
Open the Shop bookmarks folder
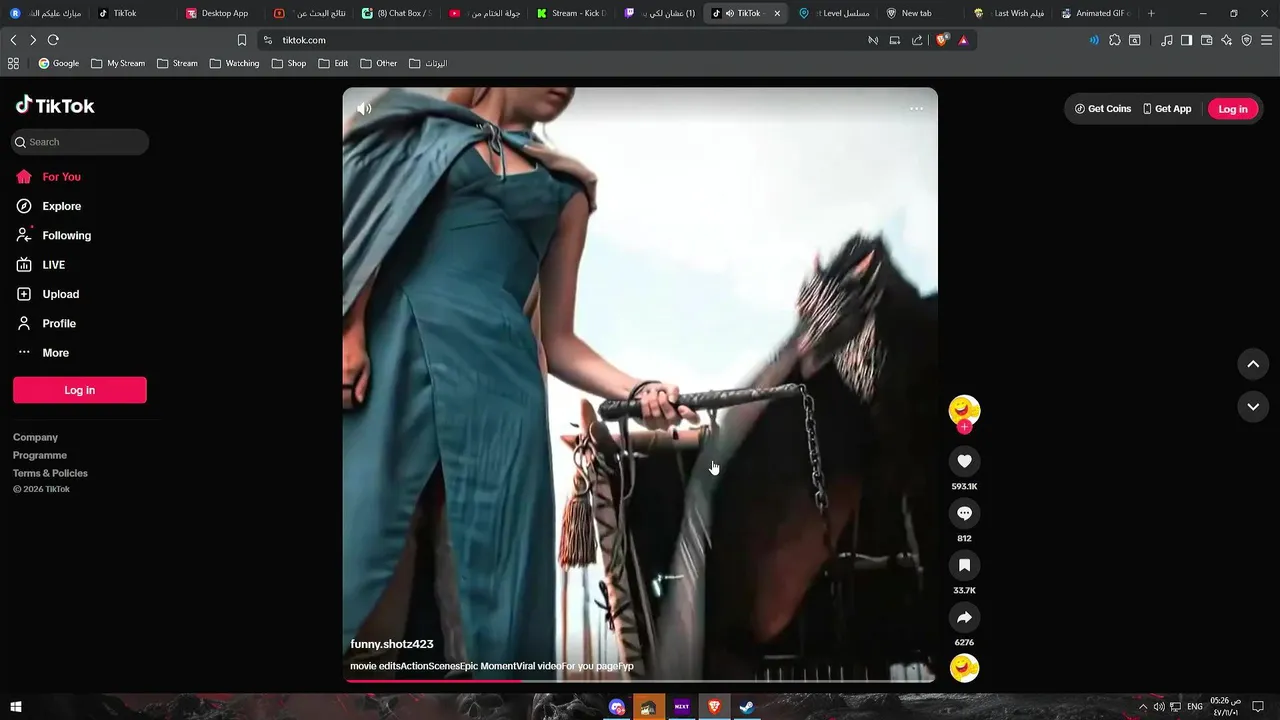[x=289, y=63]
